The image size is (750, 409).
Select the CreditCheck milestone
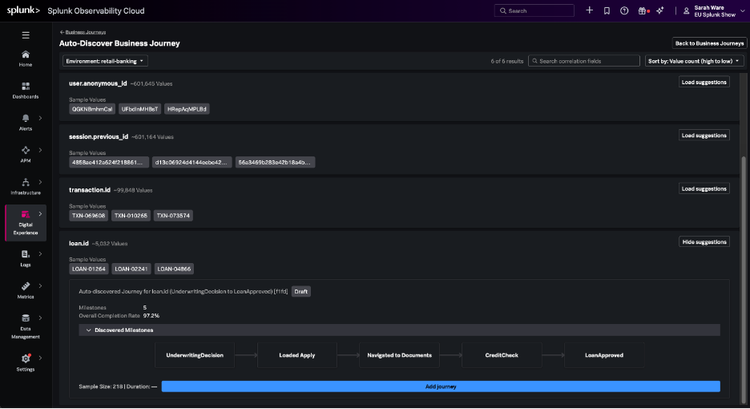[x=502, y=355]
